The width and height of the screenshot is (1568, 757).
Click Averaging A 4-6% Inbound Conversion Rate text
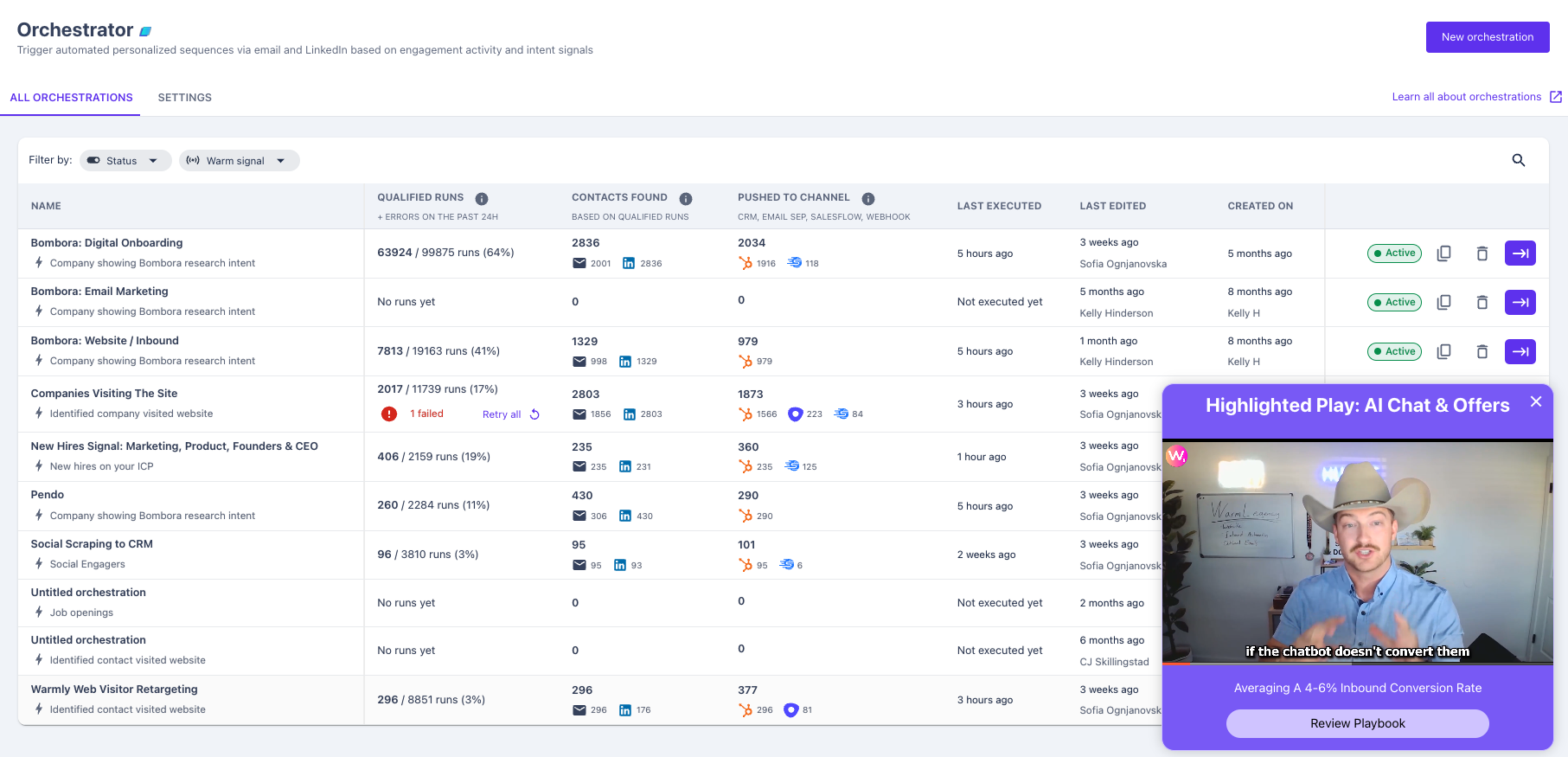click(x=1357, y=689)
